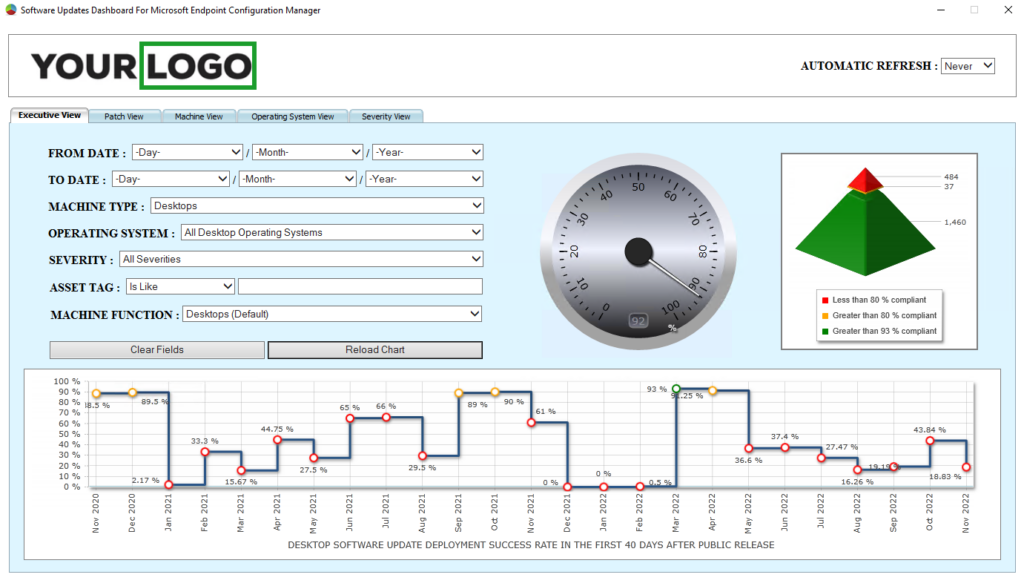The height and width of the screenshot is (586, 1024).
Task: Click the ASSET TAG text input field
Action: [x=360, y=286]
